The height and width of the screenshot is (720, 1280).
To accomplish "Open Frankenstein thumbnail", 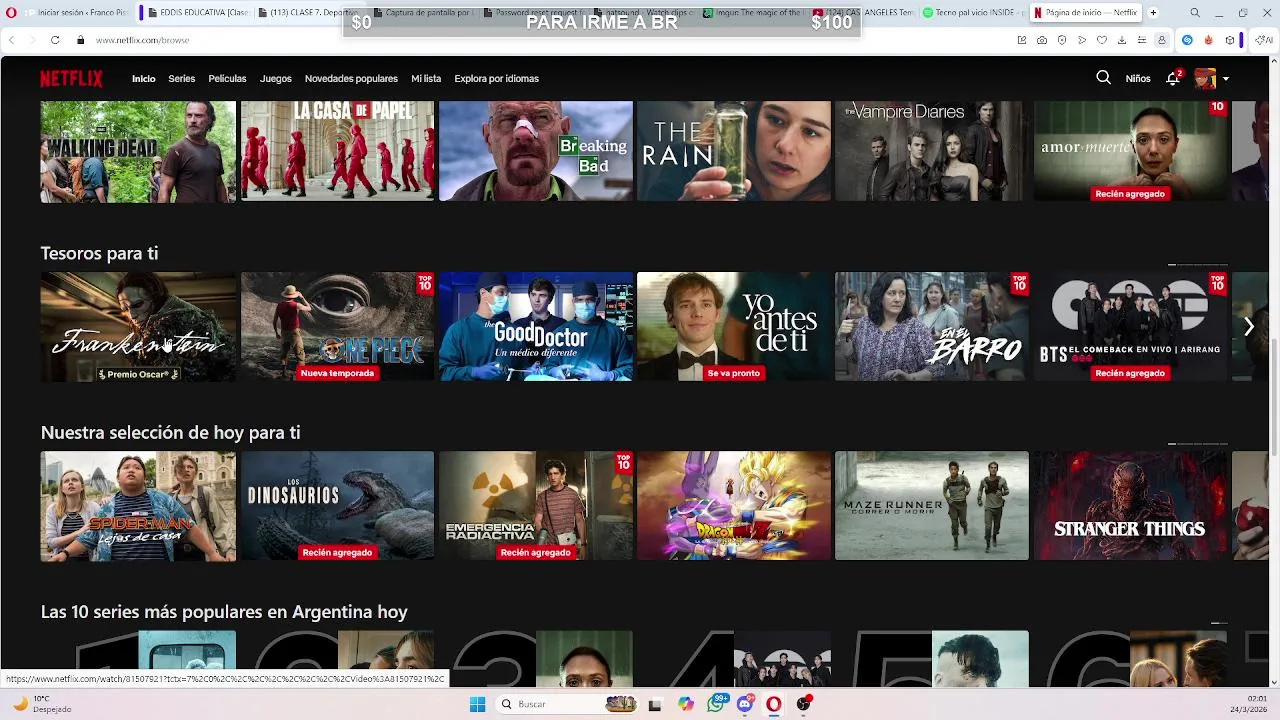I will (x=138, y=326).
